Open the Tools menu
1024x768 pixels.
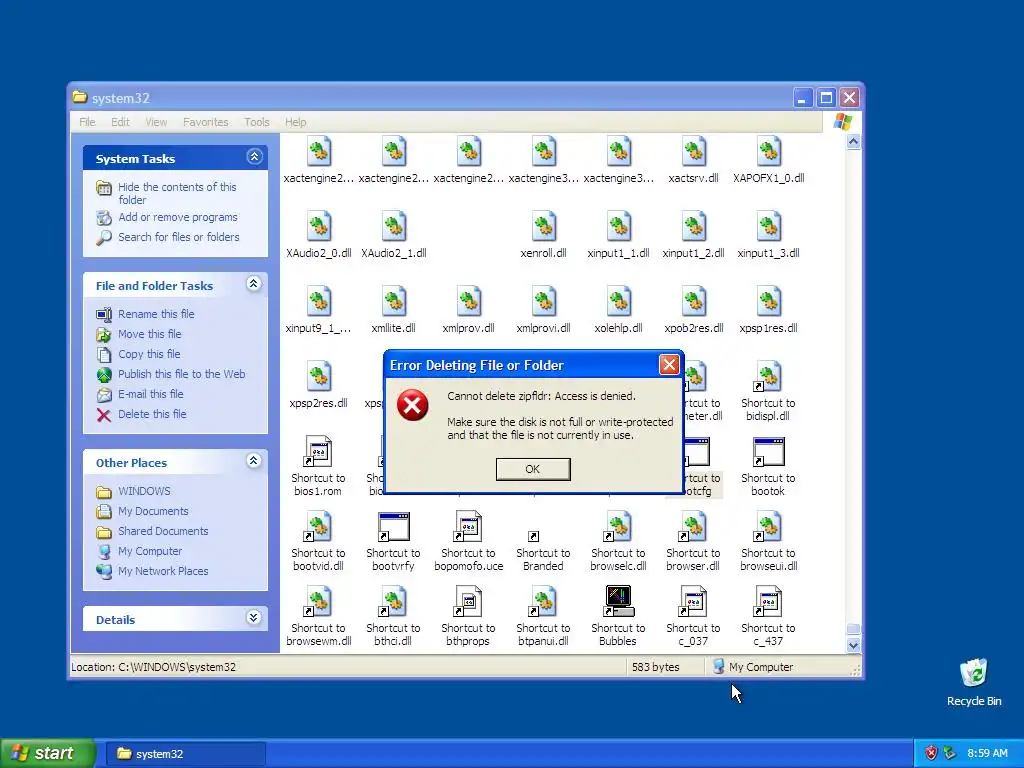click(257, 122)
